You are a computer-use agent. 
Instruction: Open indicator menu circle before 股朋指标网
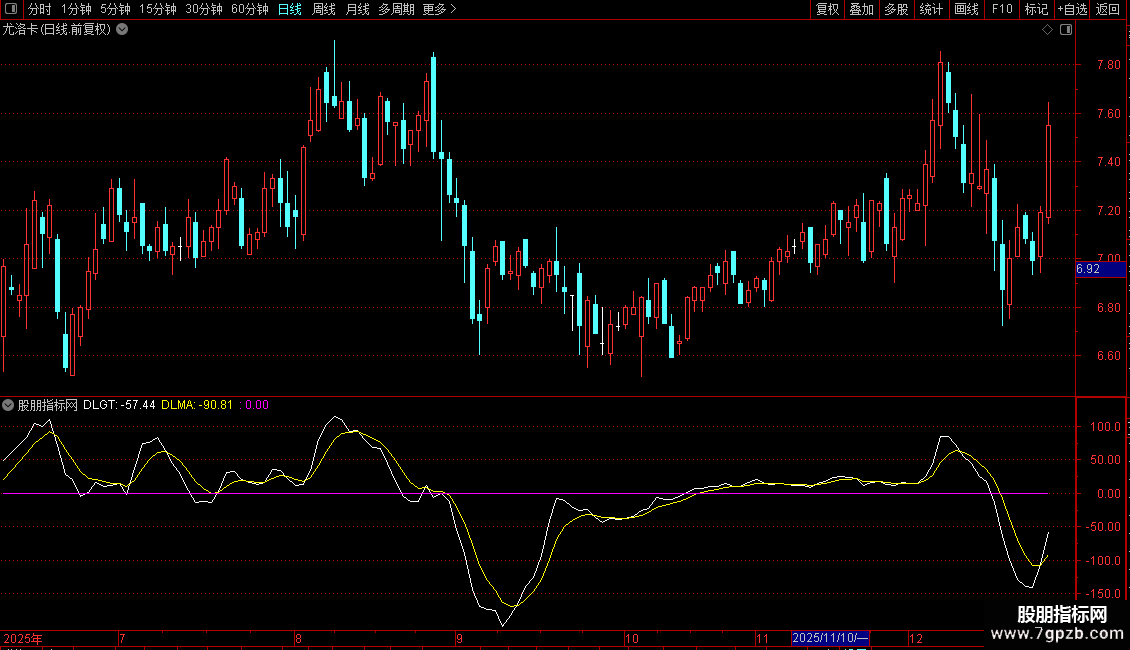pyautogui.click(x=8, y=405)
